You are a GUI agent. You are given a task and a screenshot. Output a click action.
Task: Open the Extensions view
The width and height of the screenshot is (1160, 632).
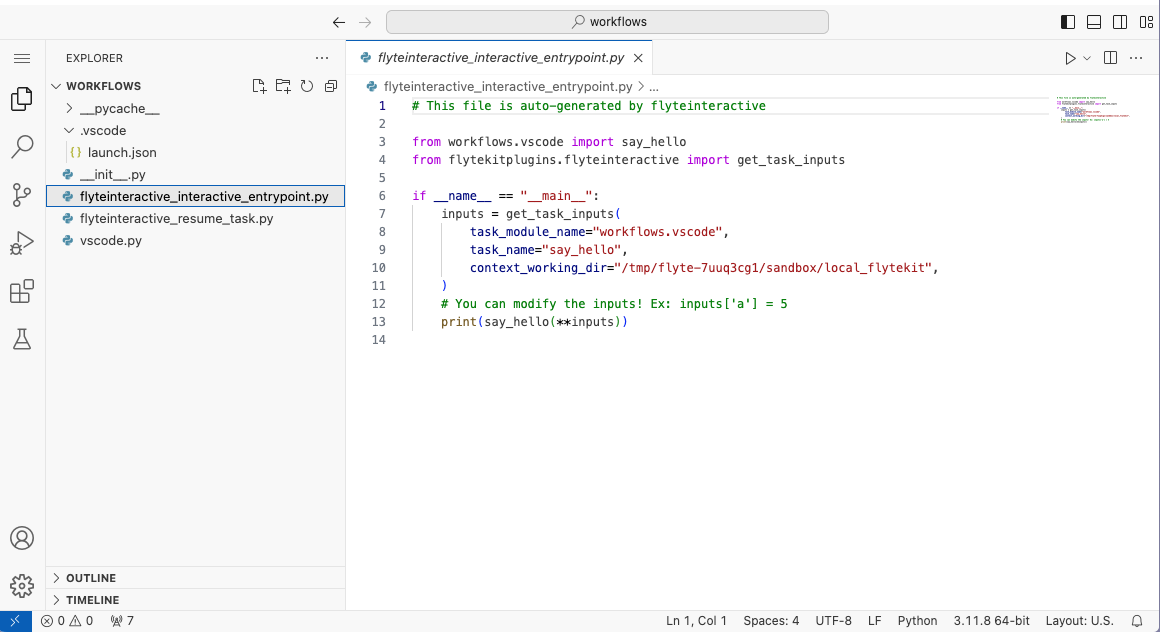[x=22, y=291]
